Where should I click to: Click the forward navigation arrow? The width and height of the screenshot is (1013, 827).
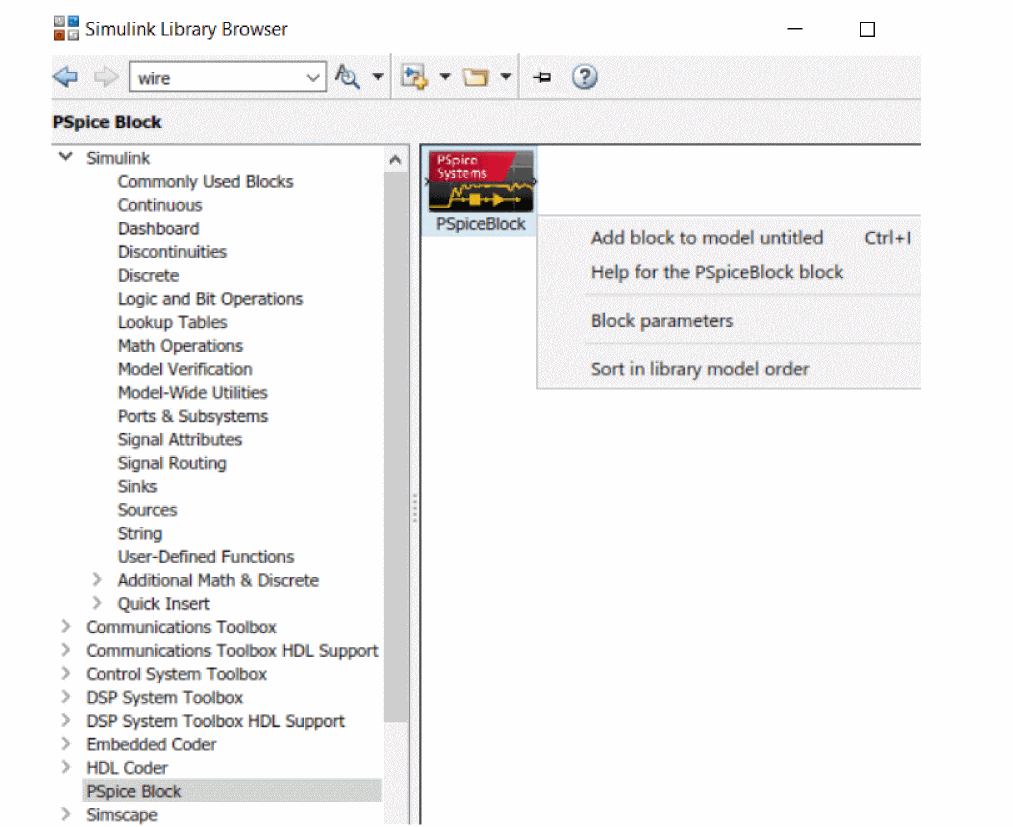tap(106, 77)
